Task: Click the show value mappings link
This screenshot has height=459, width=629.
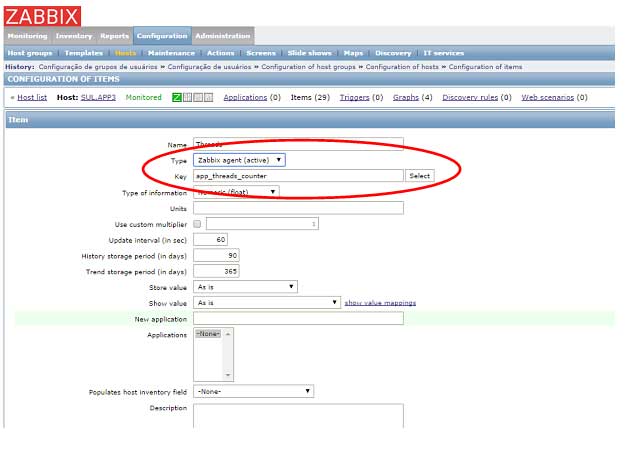Action: 380,303
